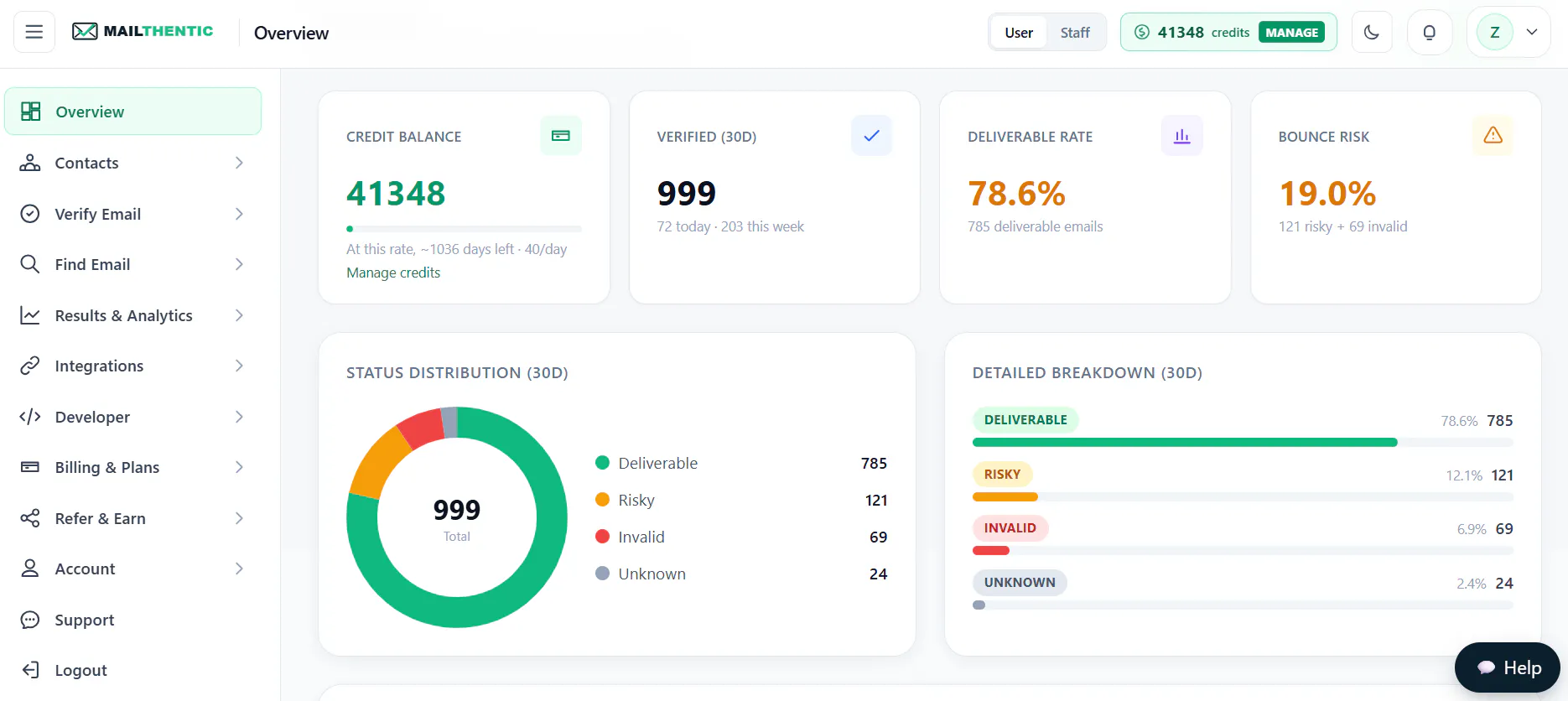Click the Results & Analytics chart icon
This screenshot has width=1568, height=701.
[30, 315]
